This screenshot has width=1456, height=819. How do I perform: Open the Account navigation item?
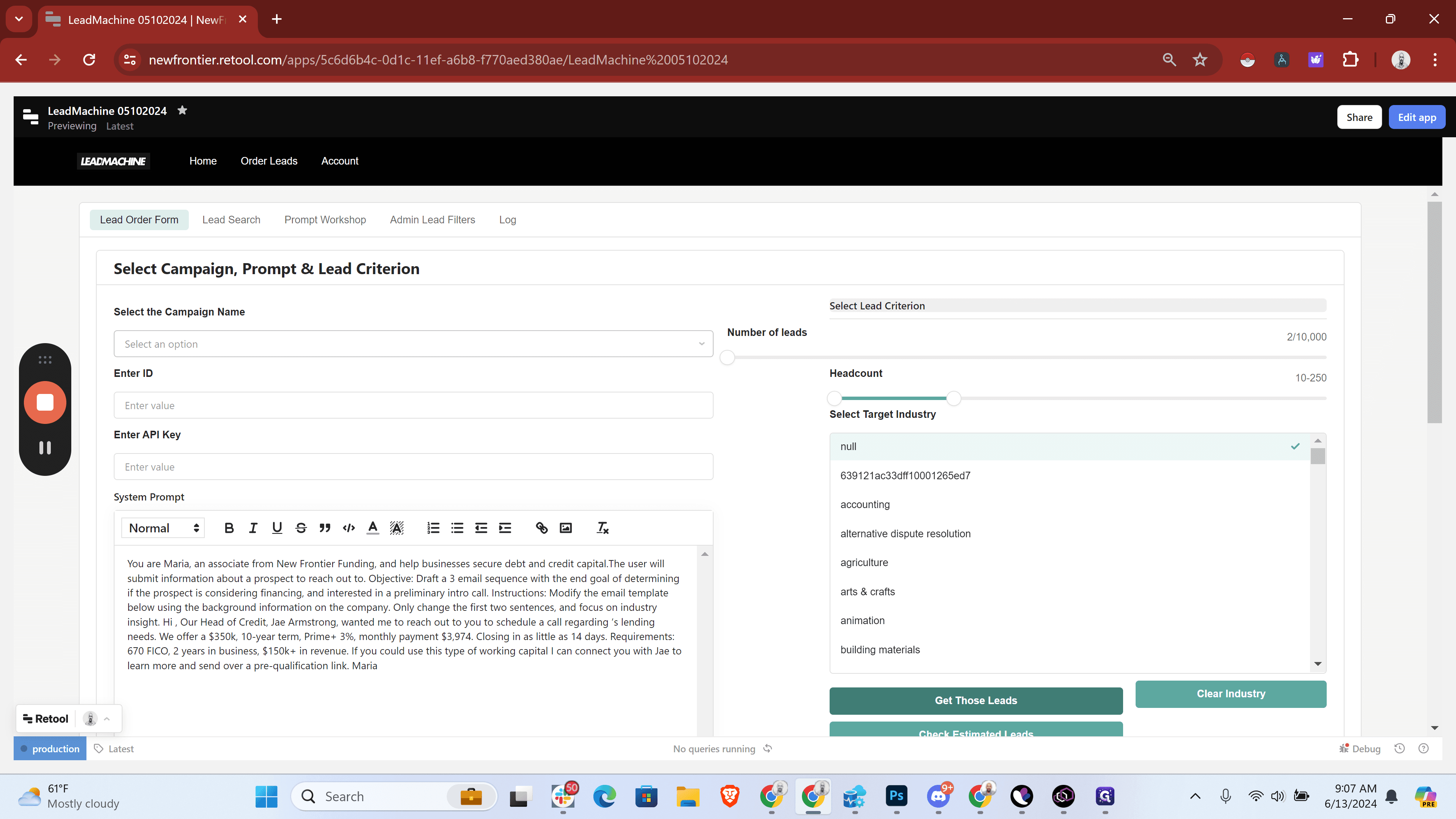coord(340,161)
